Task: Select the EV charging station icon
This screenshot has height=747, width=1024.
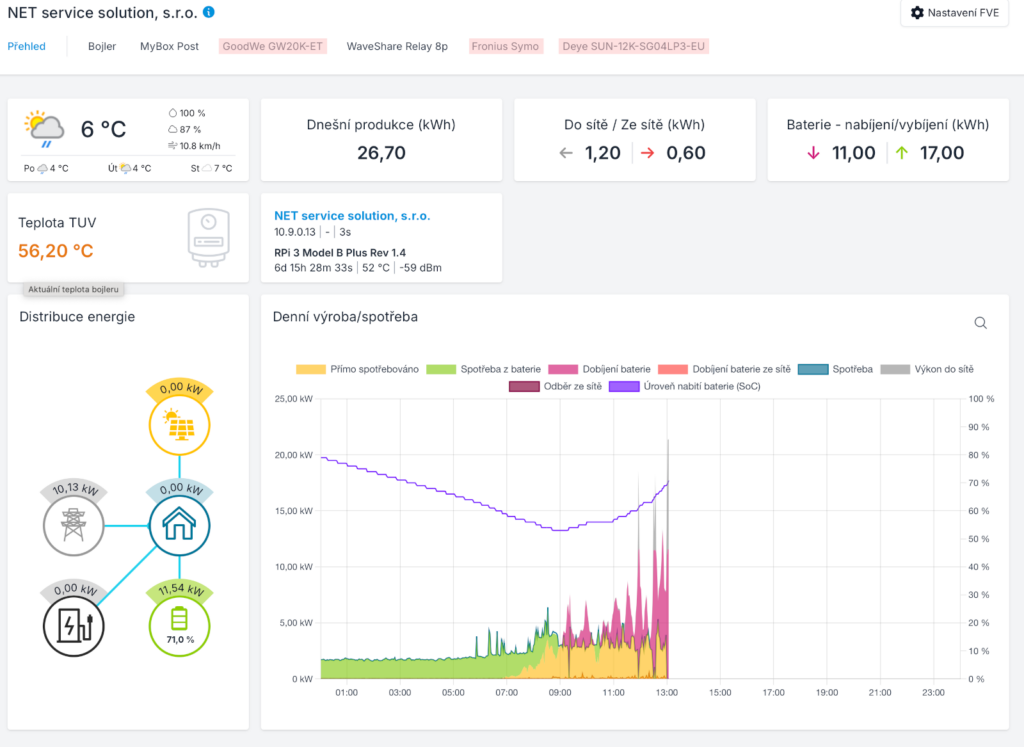Action: tap(74, 625)
